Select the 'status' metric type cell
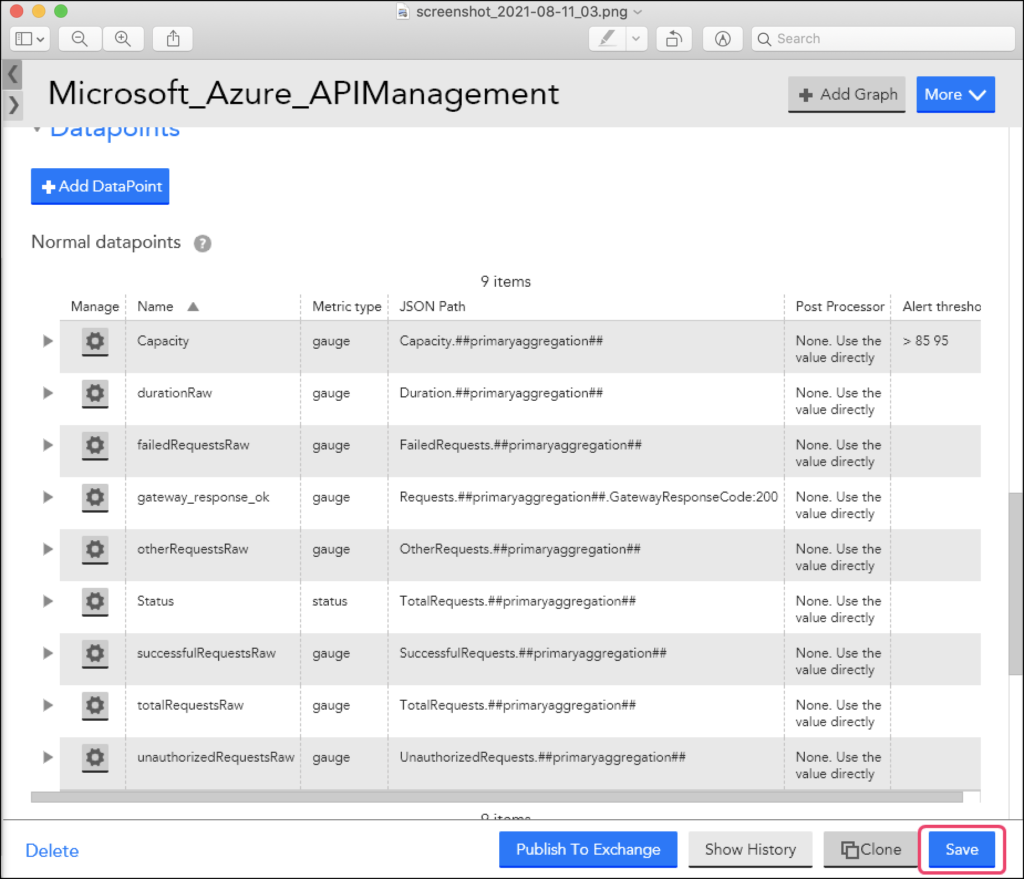The image size is (1024, 879). 330,601
